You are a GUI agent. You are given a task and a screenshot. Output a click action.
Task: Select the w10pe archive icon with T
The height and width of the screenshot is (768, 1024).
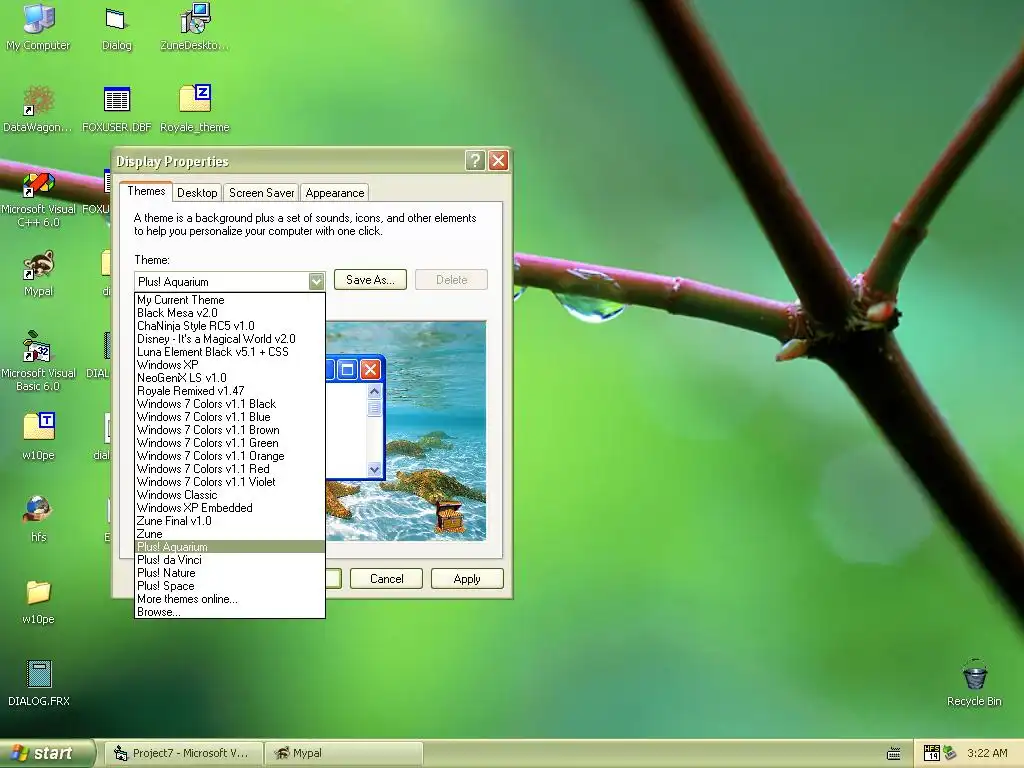[x=38, y=436]
